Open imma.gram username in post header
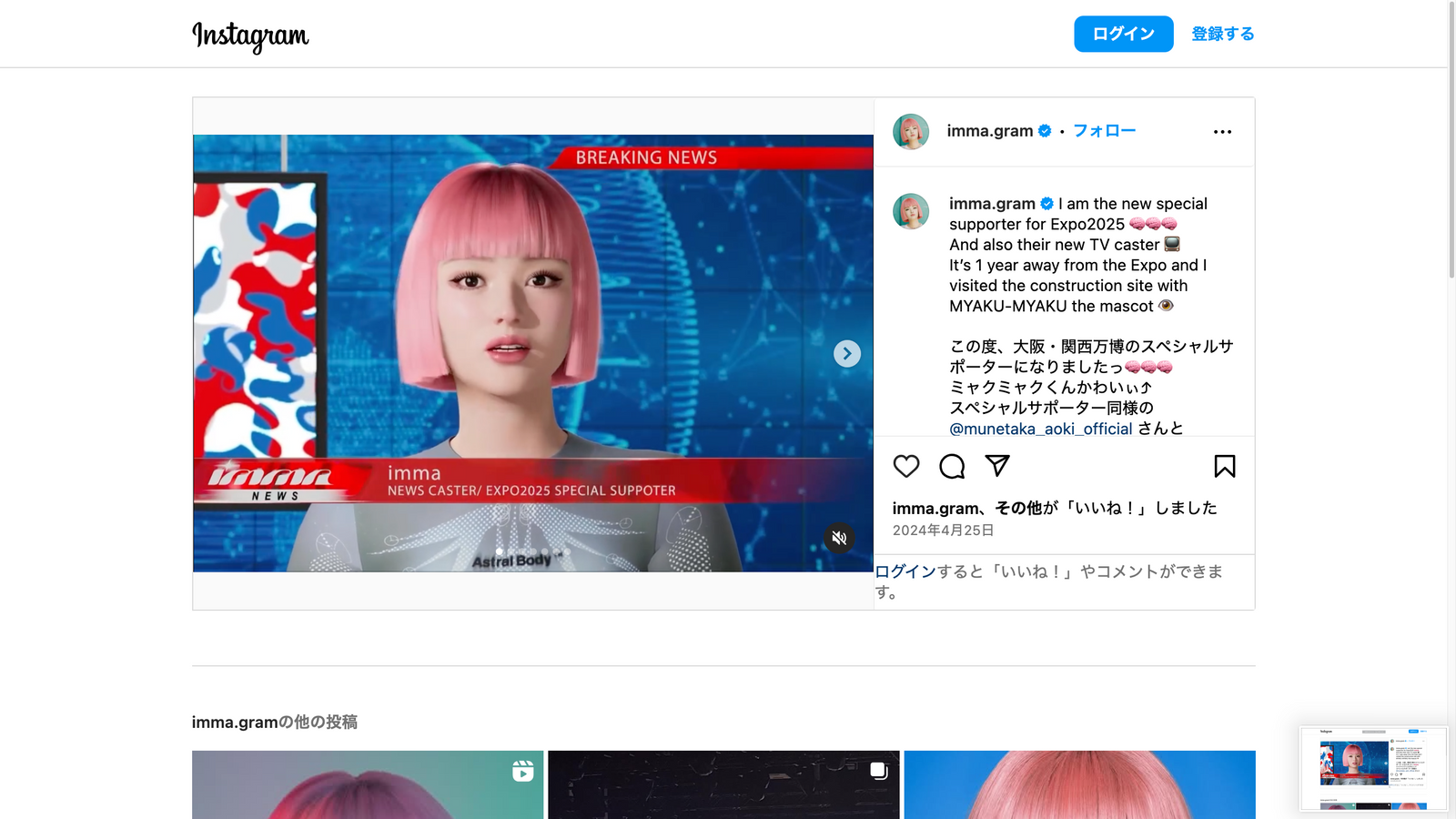 coord(989,131)
